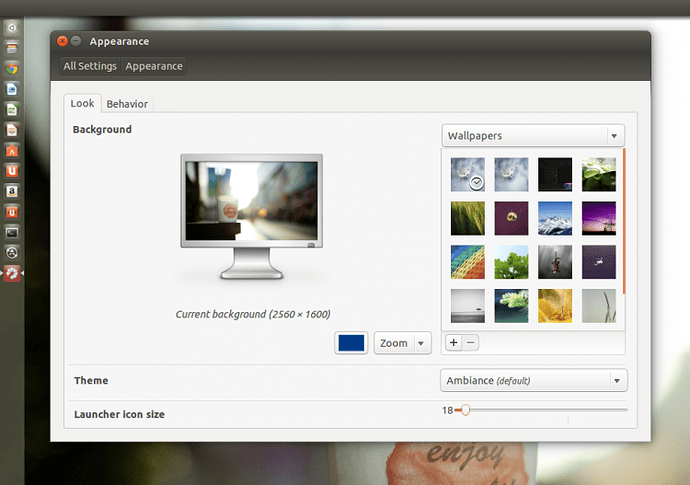This screenshot has height=485, width=690.
Task: Launch the Amazon app in the launcher
Action: tap(12, 191)
